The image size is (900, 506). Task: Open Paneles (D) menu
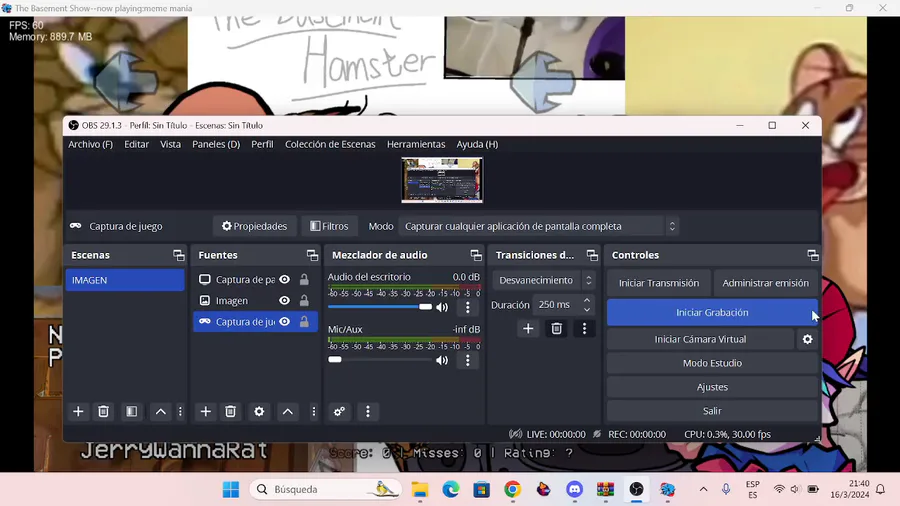pyautogui.click(x=216, y=145)
